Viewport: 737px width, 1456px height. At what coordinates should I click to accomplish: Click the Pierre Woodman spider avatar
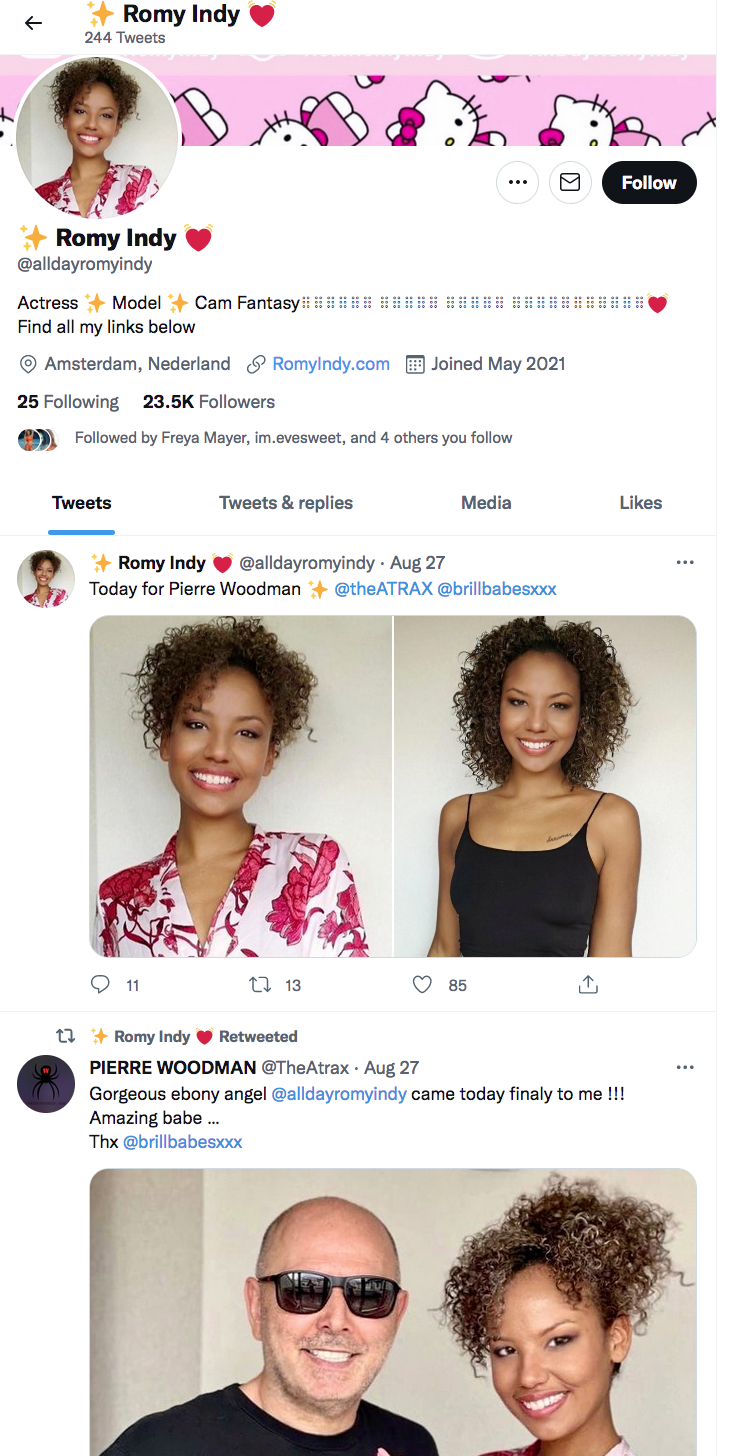point(46,1084)
